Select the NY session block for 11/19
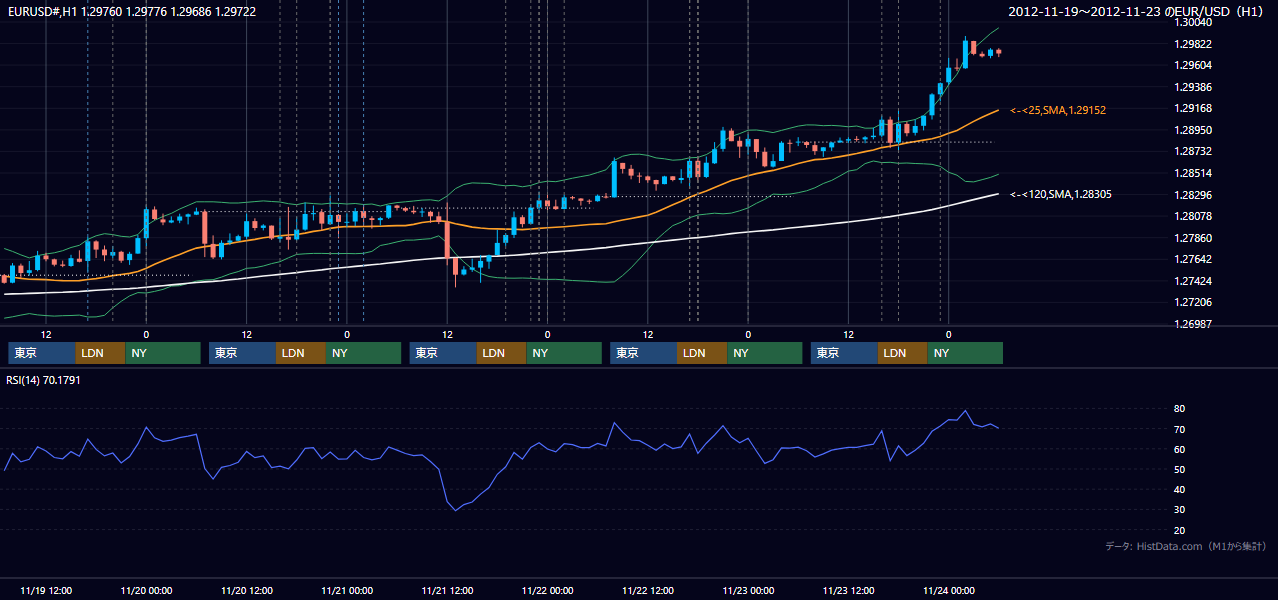The width and height of the screenshot is (1278, 600). [163, 353]
